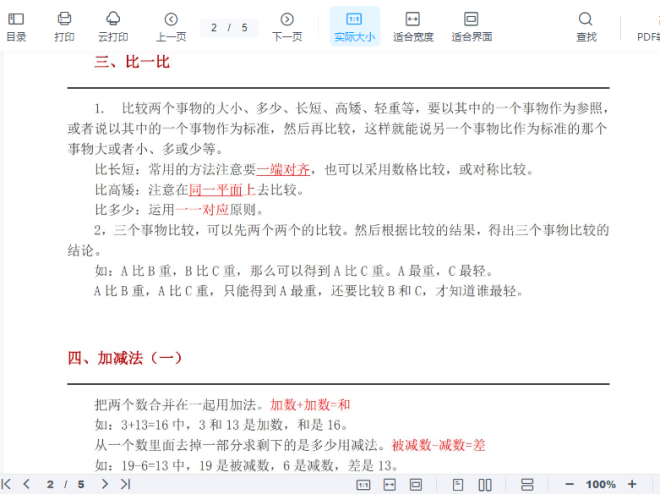Open the 查找 search tool
Screen dimensions: 660x500
tap(586, 26)
